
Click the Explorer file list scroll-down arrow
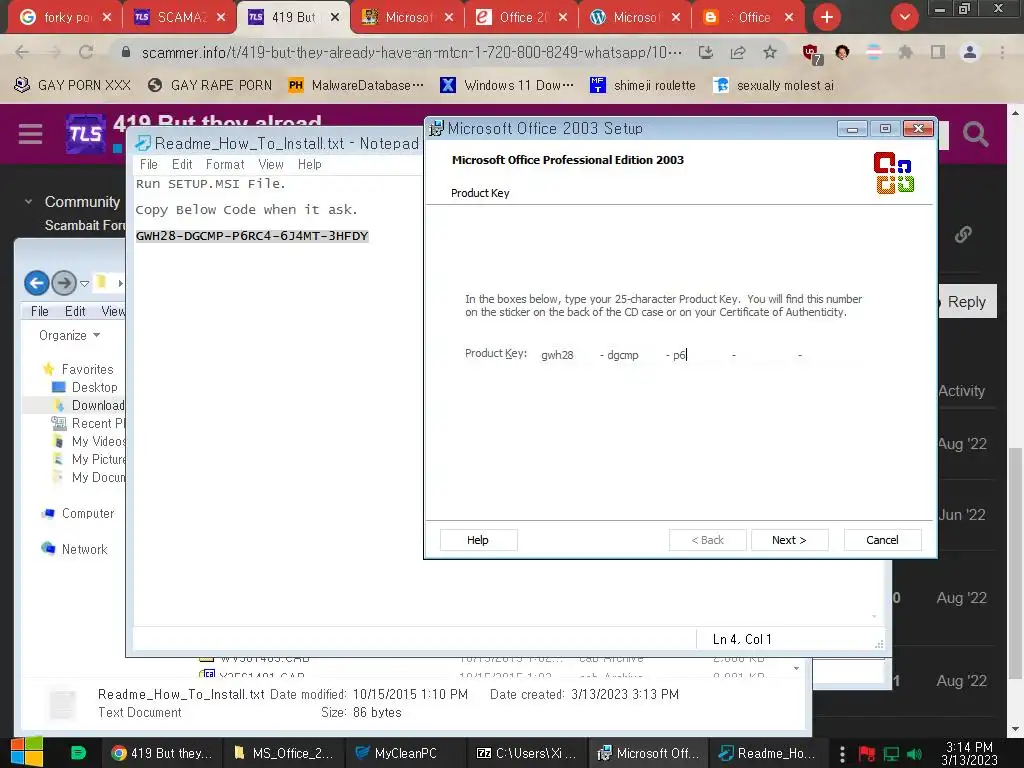pyautogui.click(x=796, y=668)
